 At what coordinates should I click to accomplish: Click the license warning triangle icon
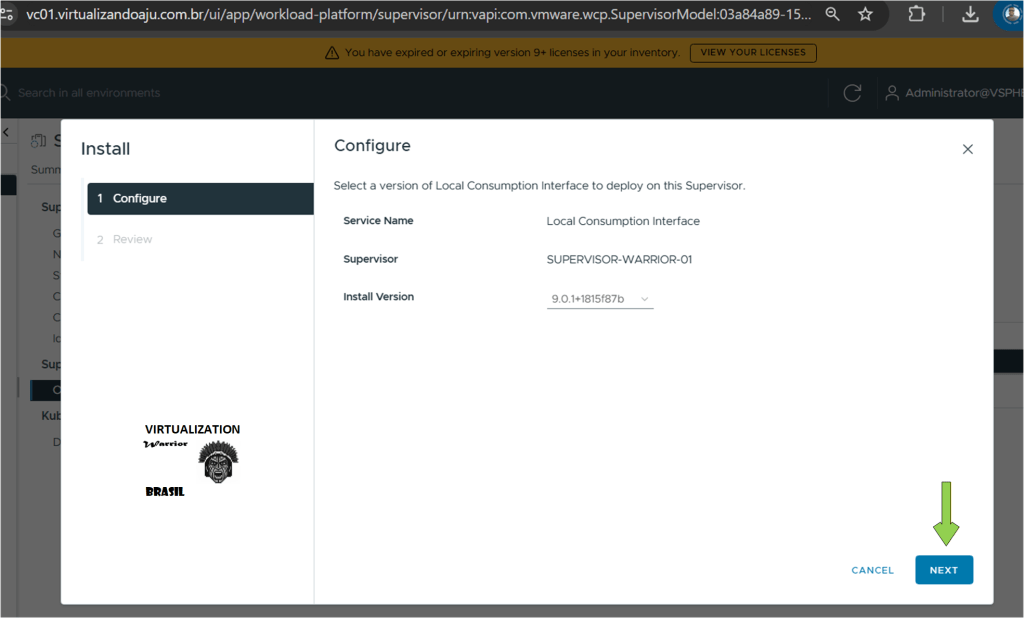pos(332,53)
